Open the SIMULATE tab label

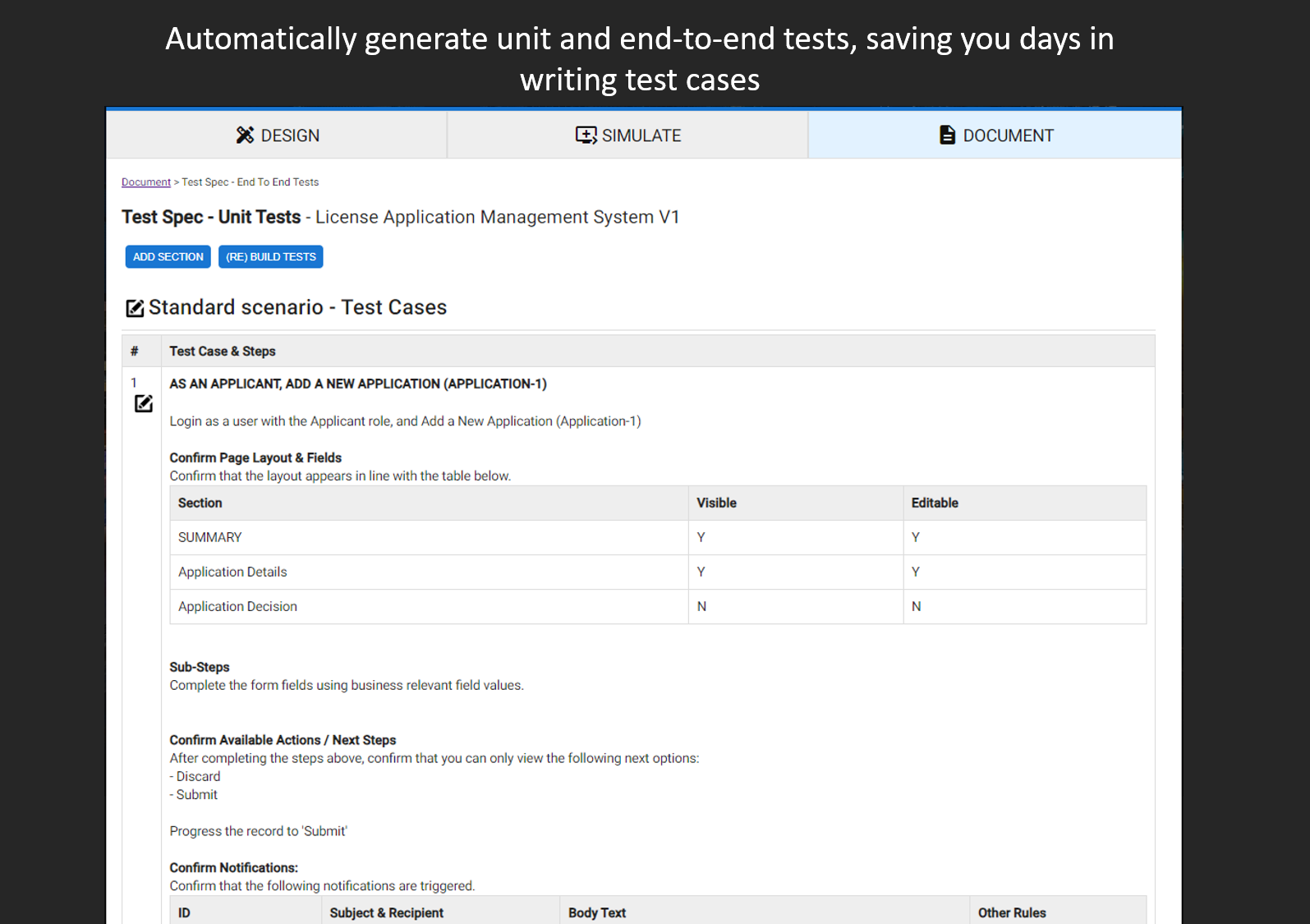(x=641, y=136)
